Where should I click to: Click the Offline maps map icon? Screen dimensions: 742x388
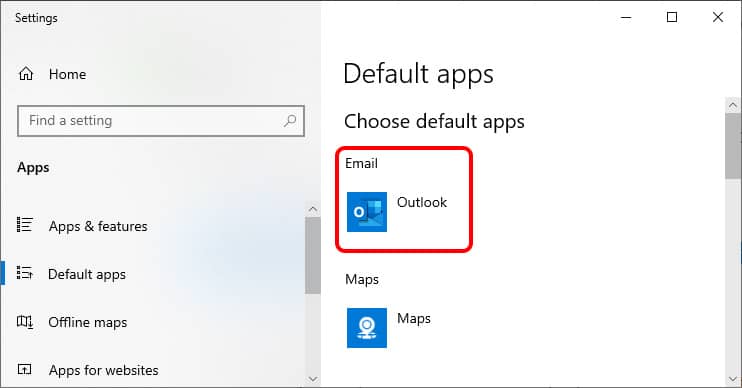point(25,322)
